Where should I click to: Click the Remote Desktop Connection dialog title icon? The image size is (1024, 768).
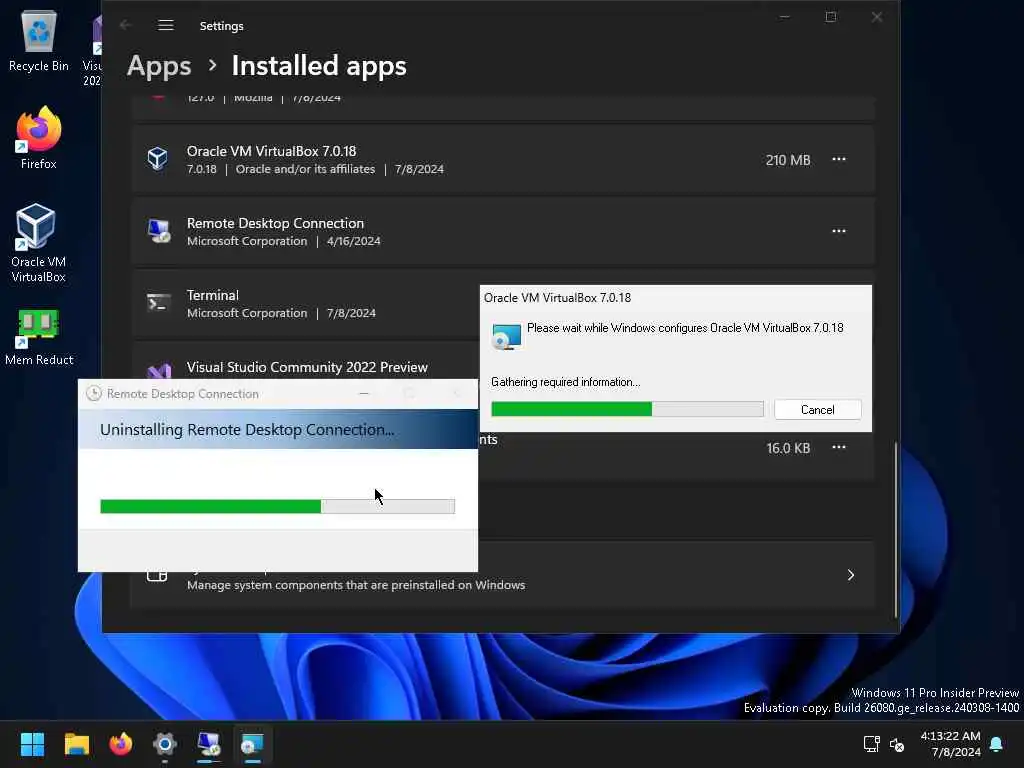click(94, 393)
